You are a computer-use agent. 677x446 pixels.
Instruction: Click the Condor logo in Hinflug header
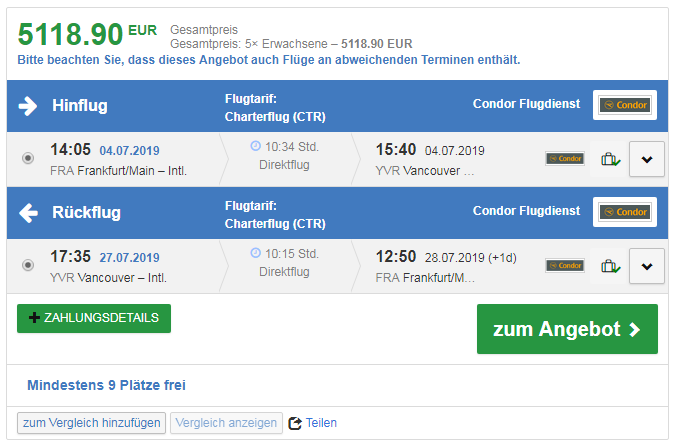(624, 105)
